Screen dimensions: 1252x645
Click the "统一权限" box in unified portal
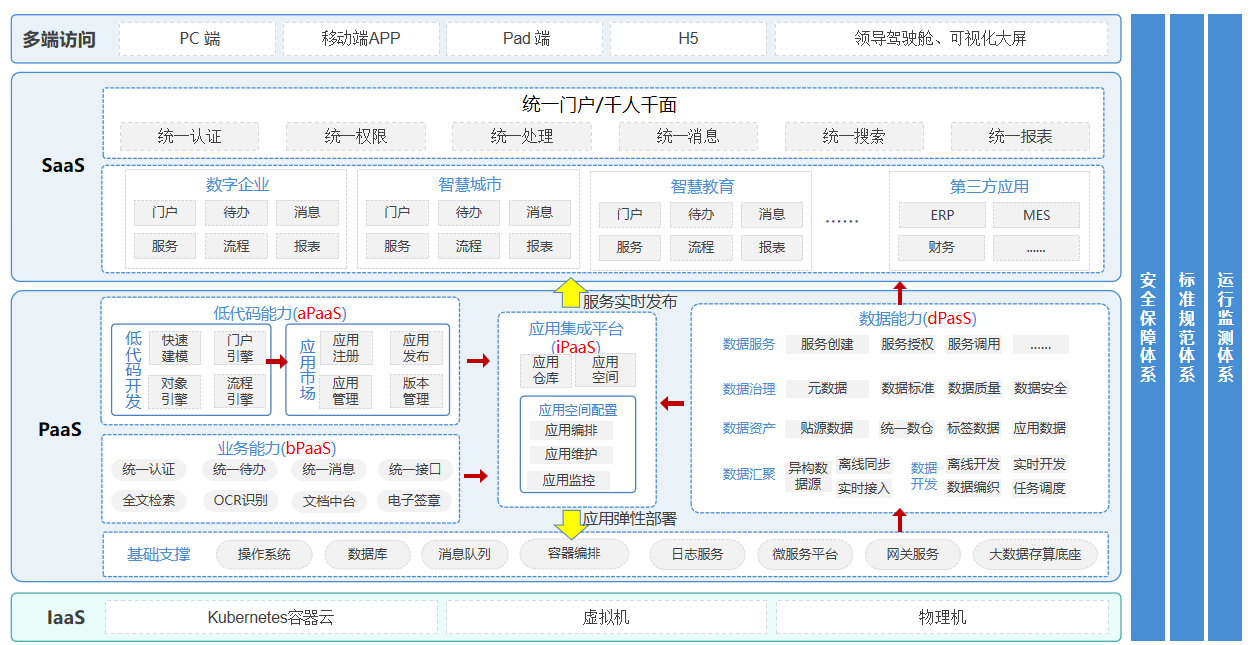click(x=356, y=136)
